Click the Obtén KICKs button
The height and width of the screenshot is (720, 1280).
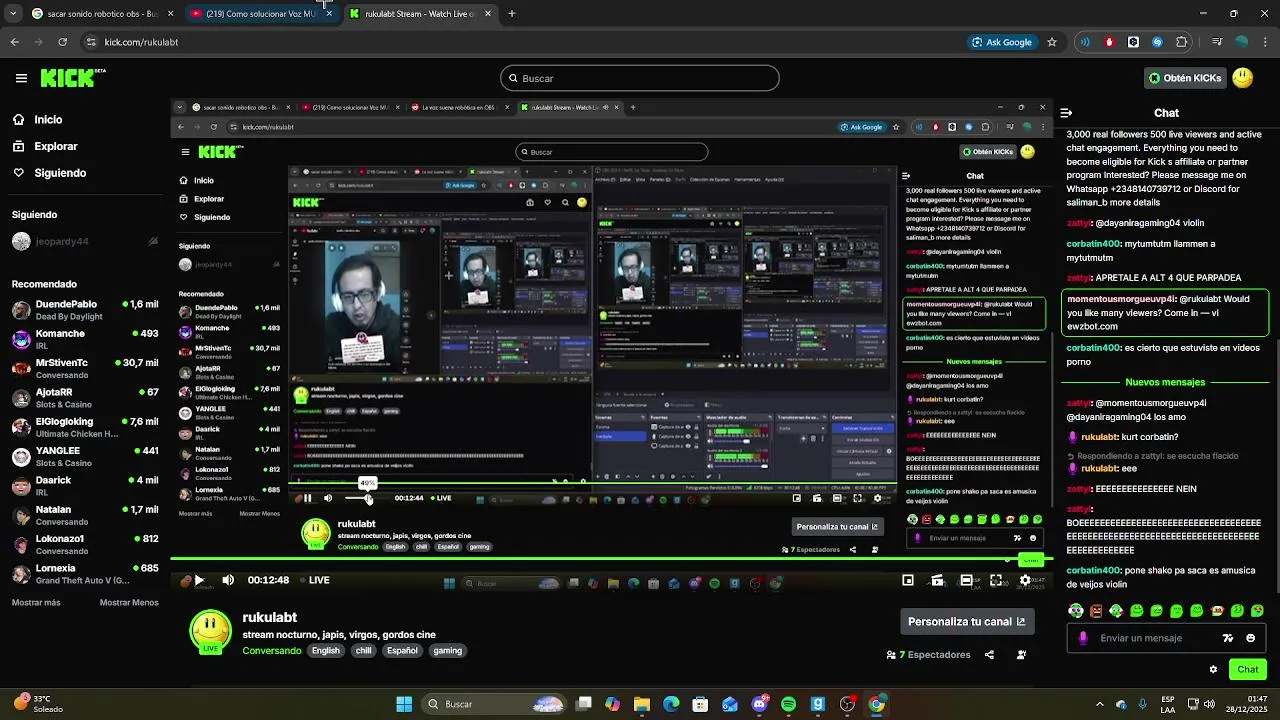point(1185,78)
